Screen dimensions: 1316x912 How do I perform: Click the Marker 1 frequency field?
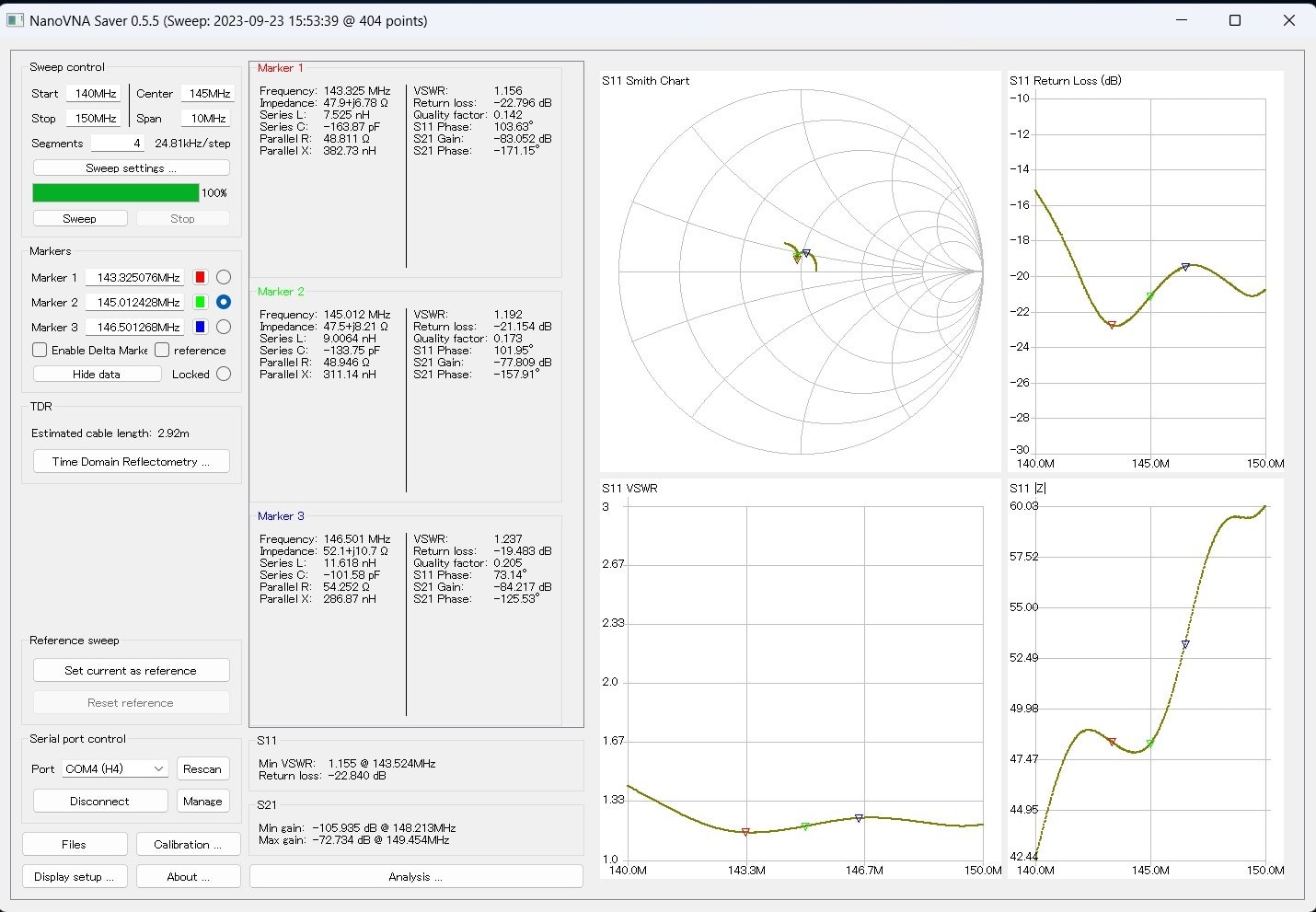[x=134, y=277]
